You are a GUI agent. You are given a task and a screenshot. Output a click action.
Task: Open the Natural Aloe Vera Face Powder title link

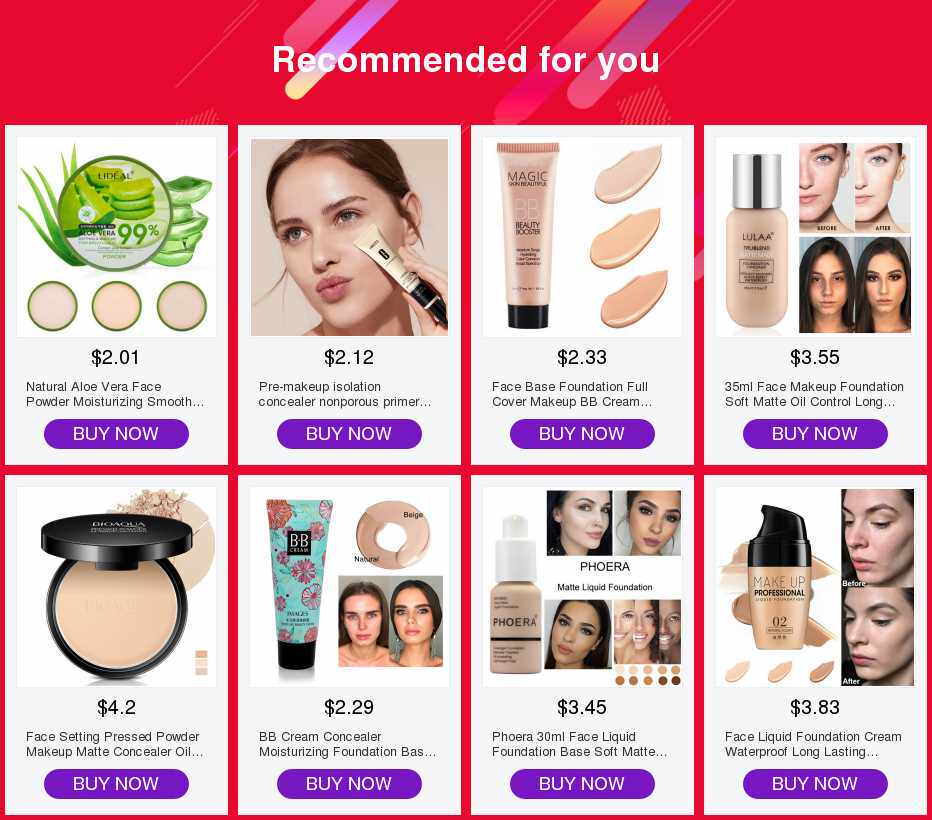coord(115,394)
